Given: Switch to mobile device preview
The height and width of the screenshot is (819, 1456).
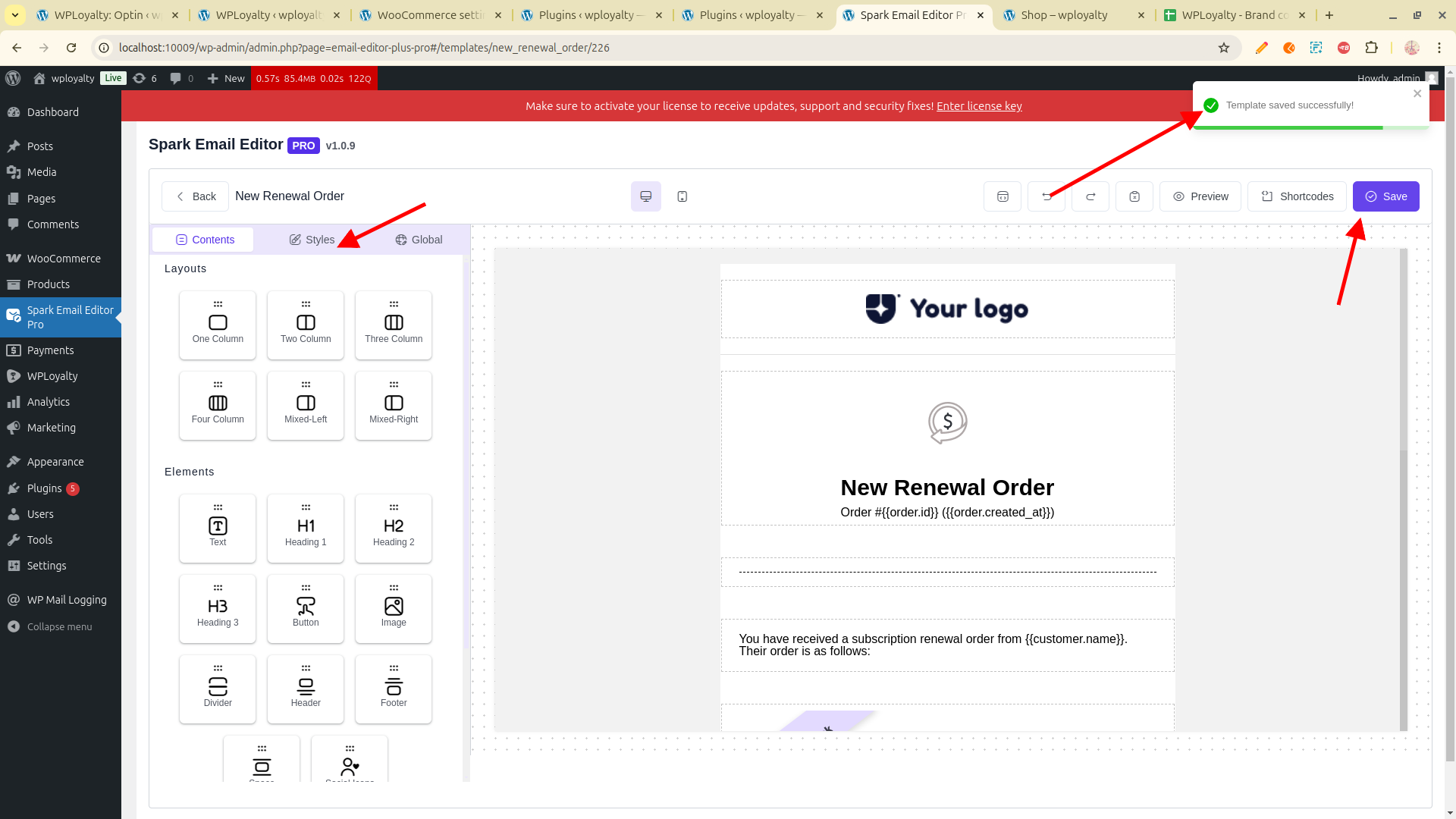Looking at the screenshot, I should [682, 196].
